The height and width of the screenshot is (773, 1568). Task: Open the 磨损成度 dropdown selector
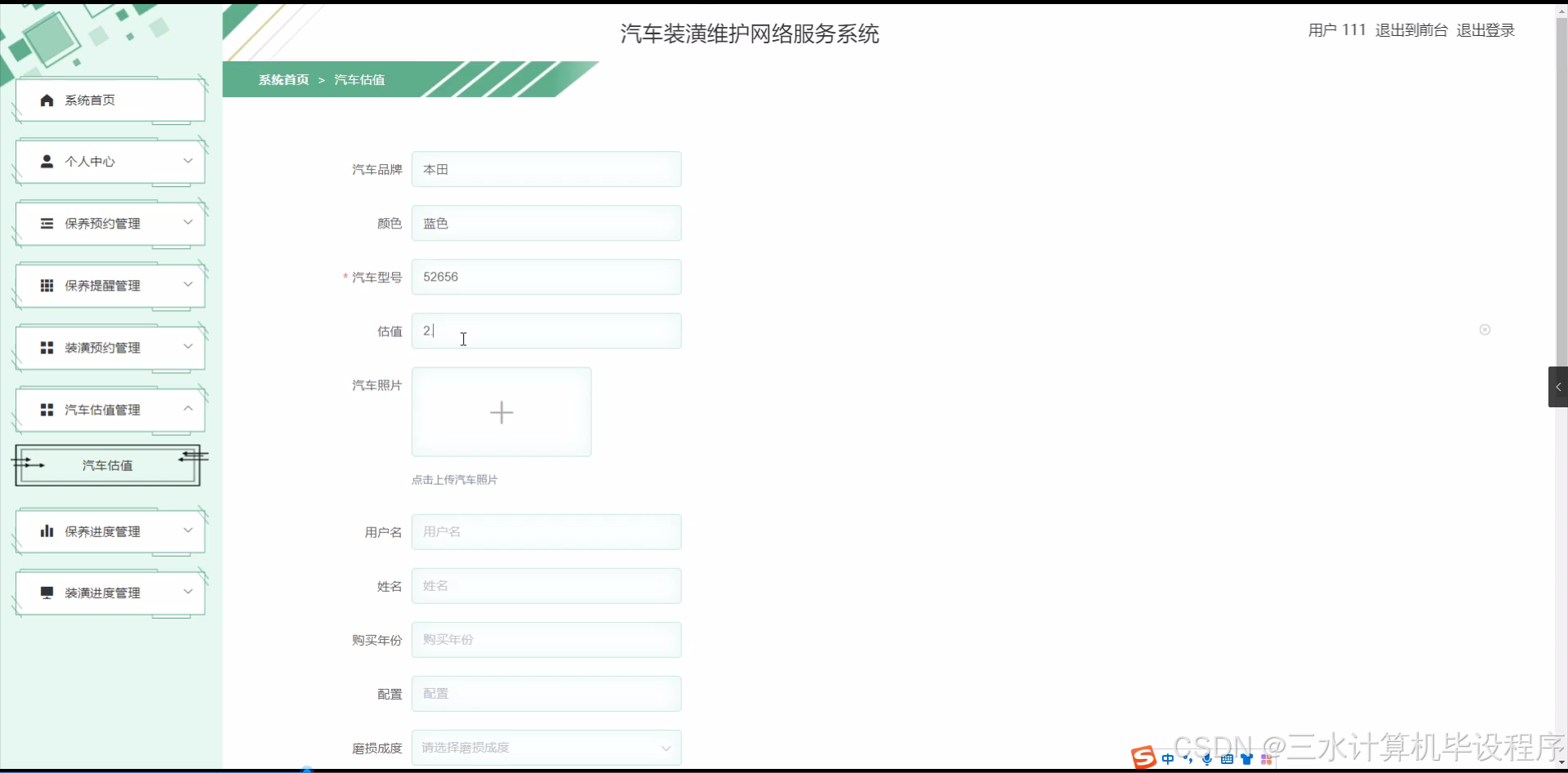[546, 747]
